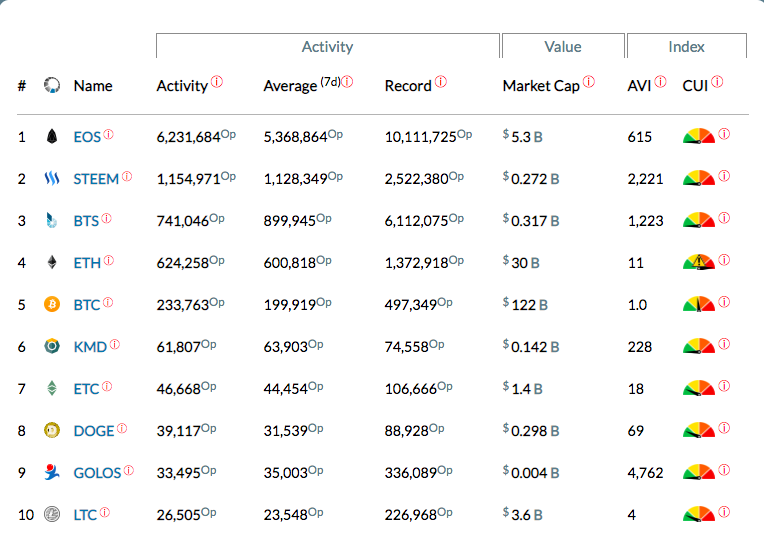Click the BitShares logo icon

pyautogui.click(x=52, y=220)
